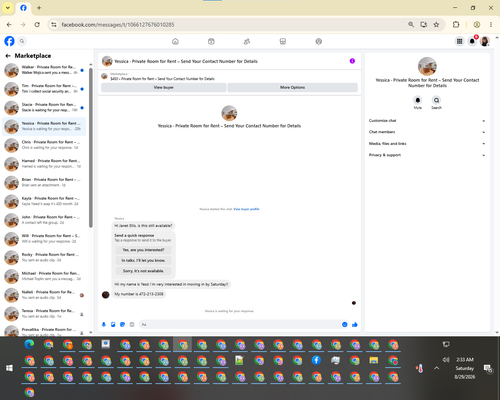
Task: Open the taskbar volume speaker icon
Action: (x=446, y=360)
